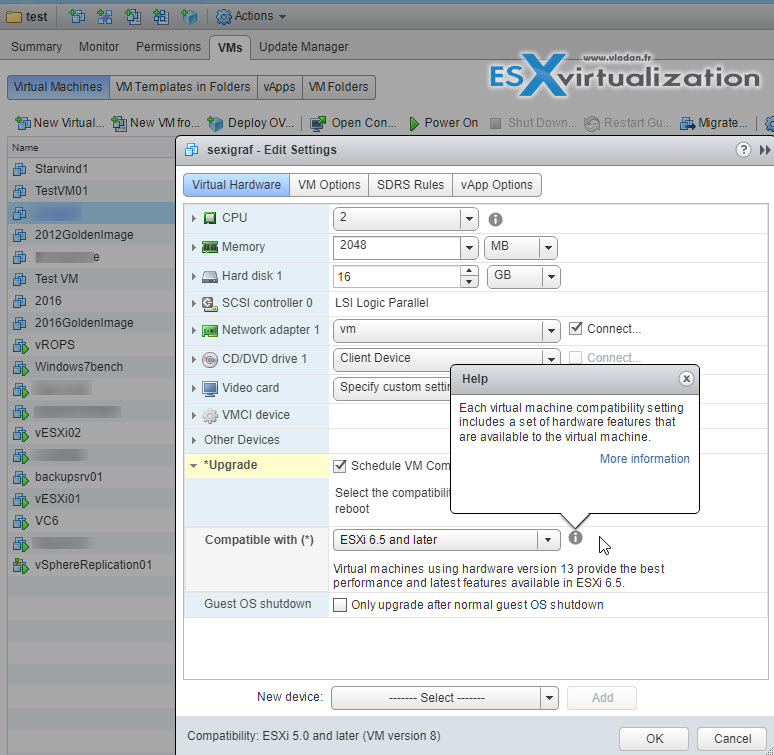Switch to vApp Options tab
Image resolution: width=774 pixels, height=755 pixels.
coord(497,185)
